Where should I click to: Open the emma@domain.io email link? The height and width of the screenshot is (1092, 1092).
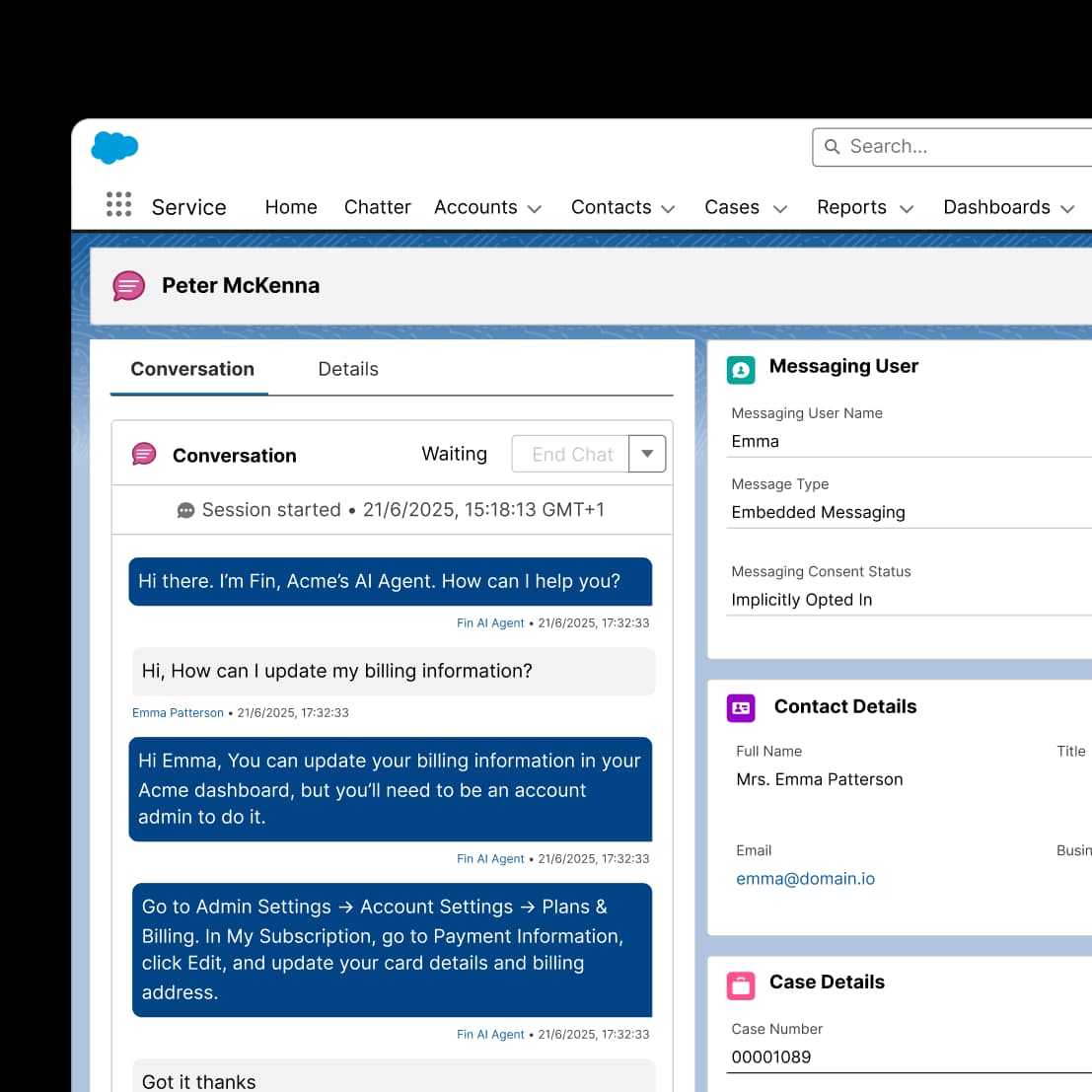(806, 879)
